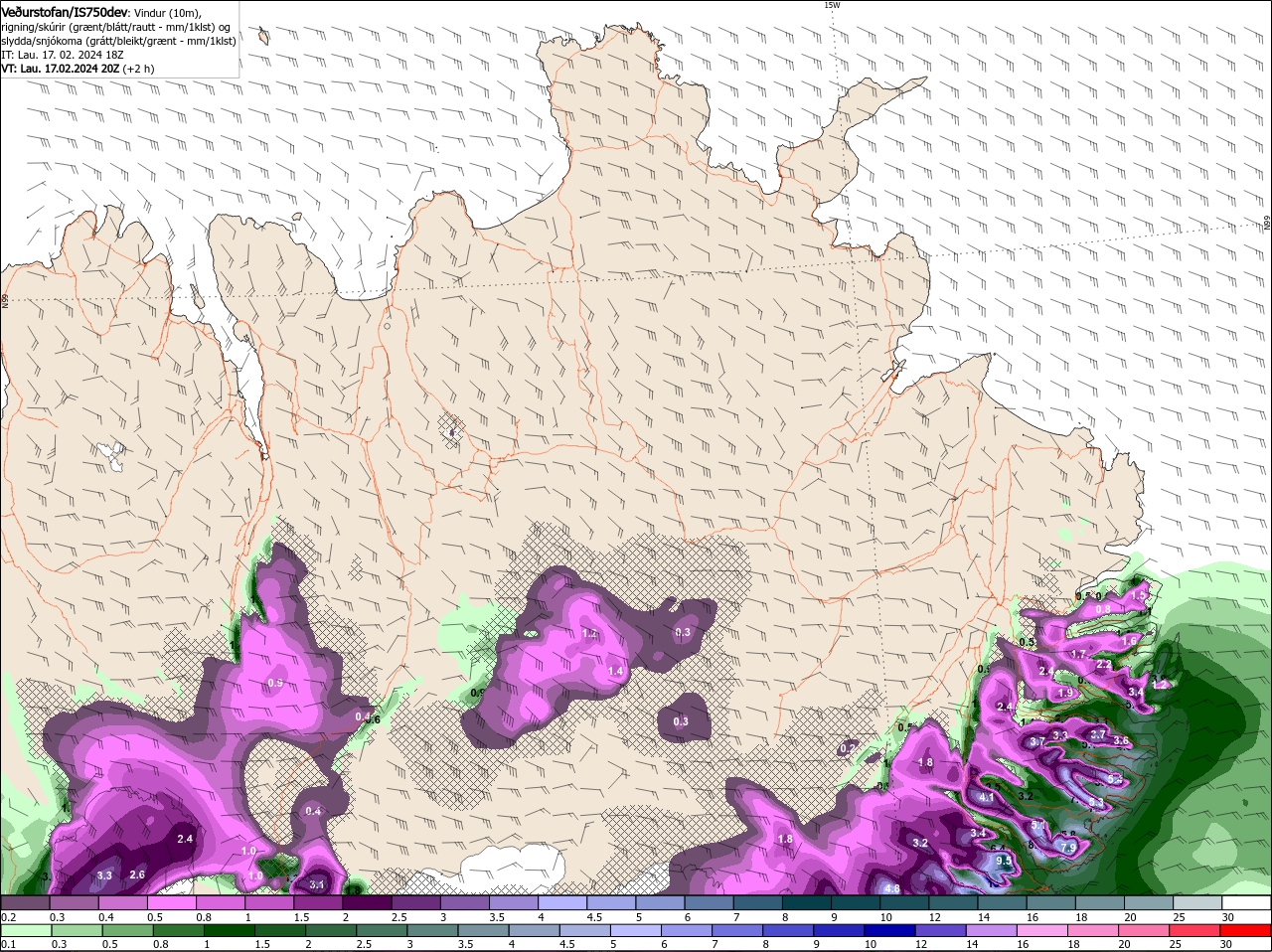Select the 4.8 value near the map's lower edge
The image size is (1272, 952).
tap(891, 888)
